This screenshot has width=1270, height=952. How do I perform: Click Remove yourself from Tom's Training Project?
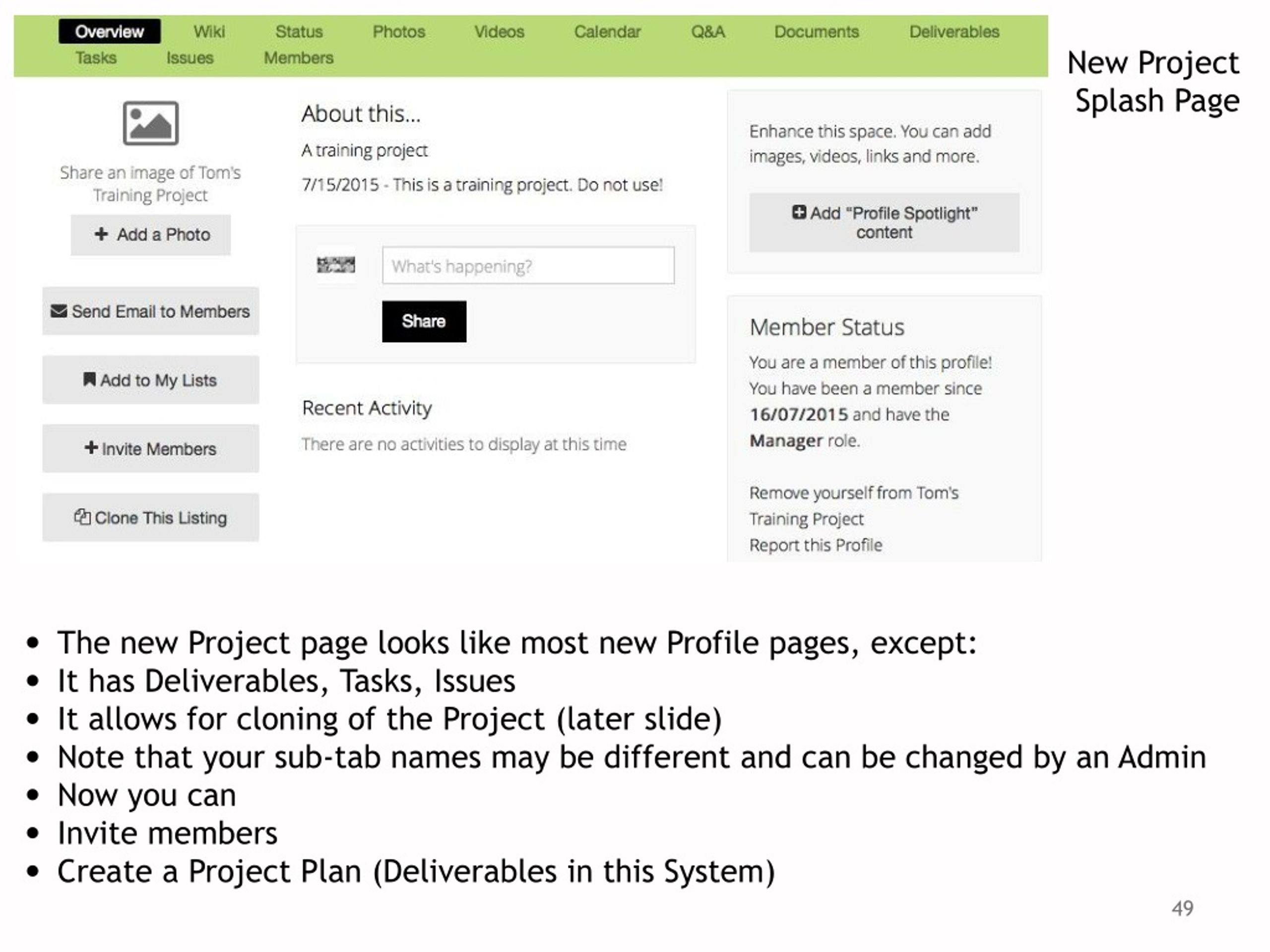pos(854,506)
